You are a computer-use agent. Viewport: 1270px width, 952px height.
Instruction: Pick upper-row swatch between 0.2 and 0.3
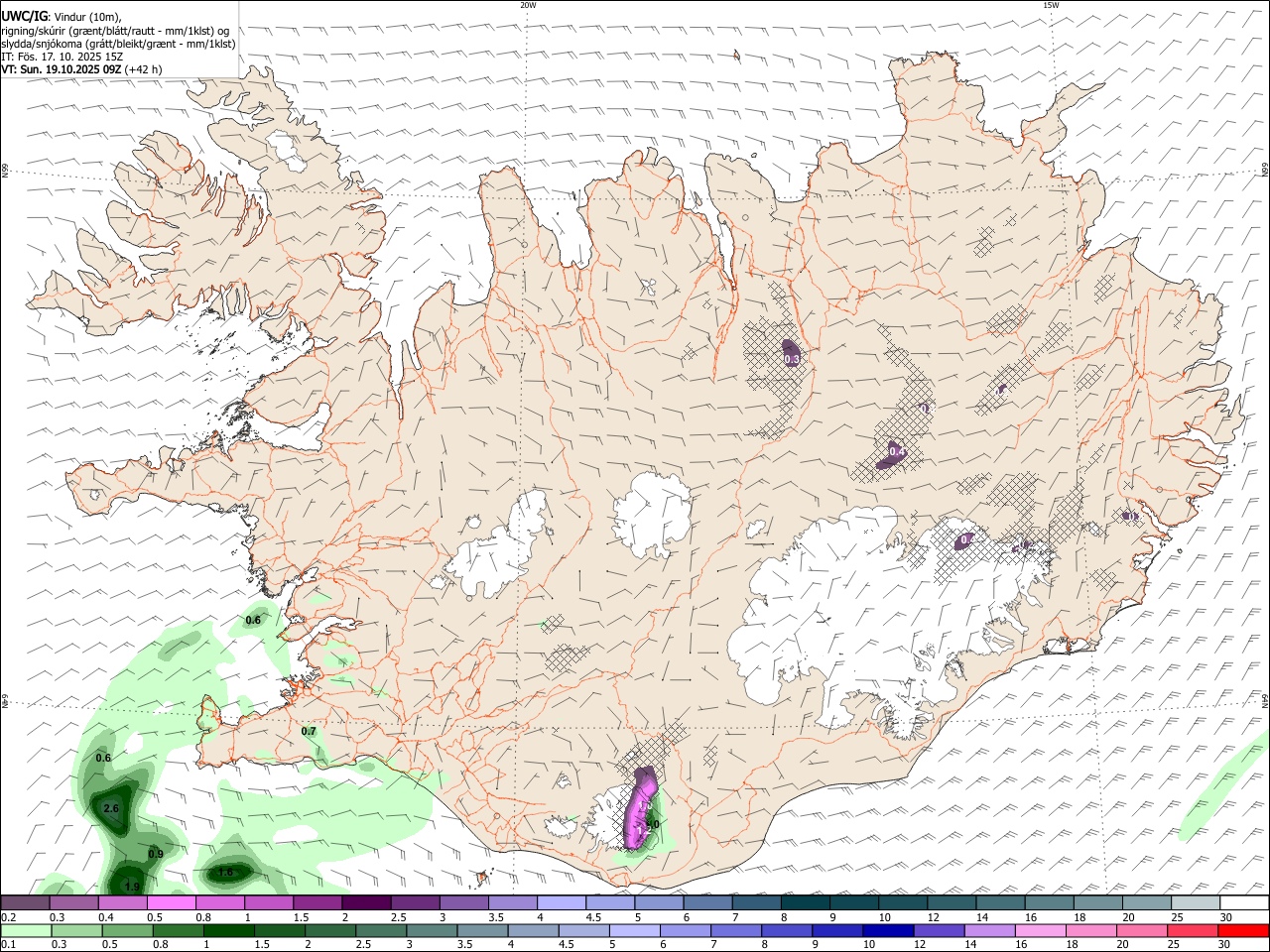(25, 903)
